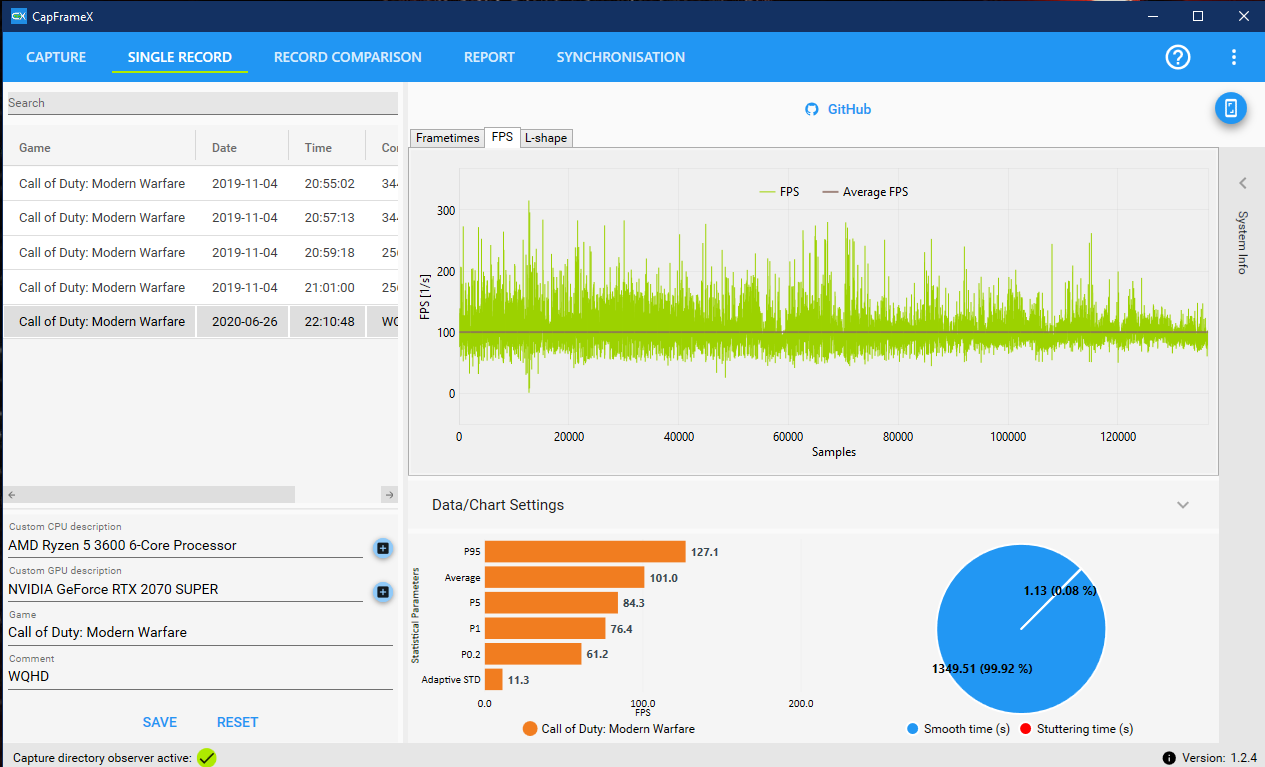This screenshot has width=1265, height=767.
Task: Select the record from 20:59:18
Action: pos(201,253)
